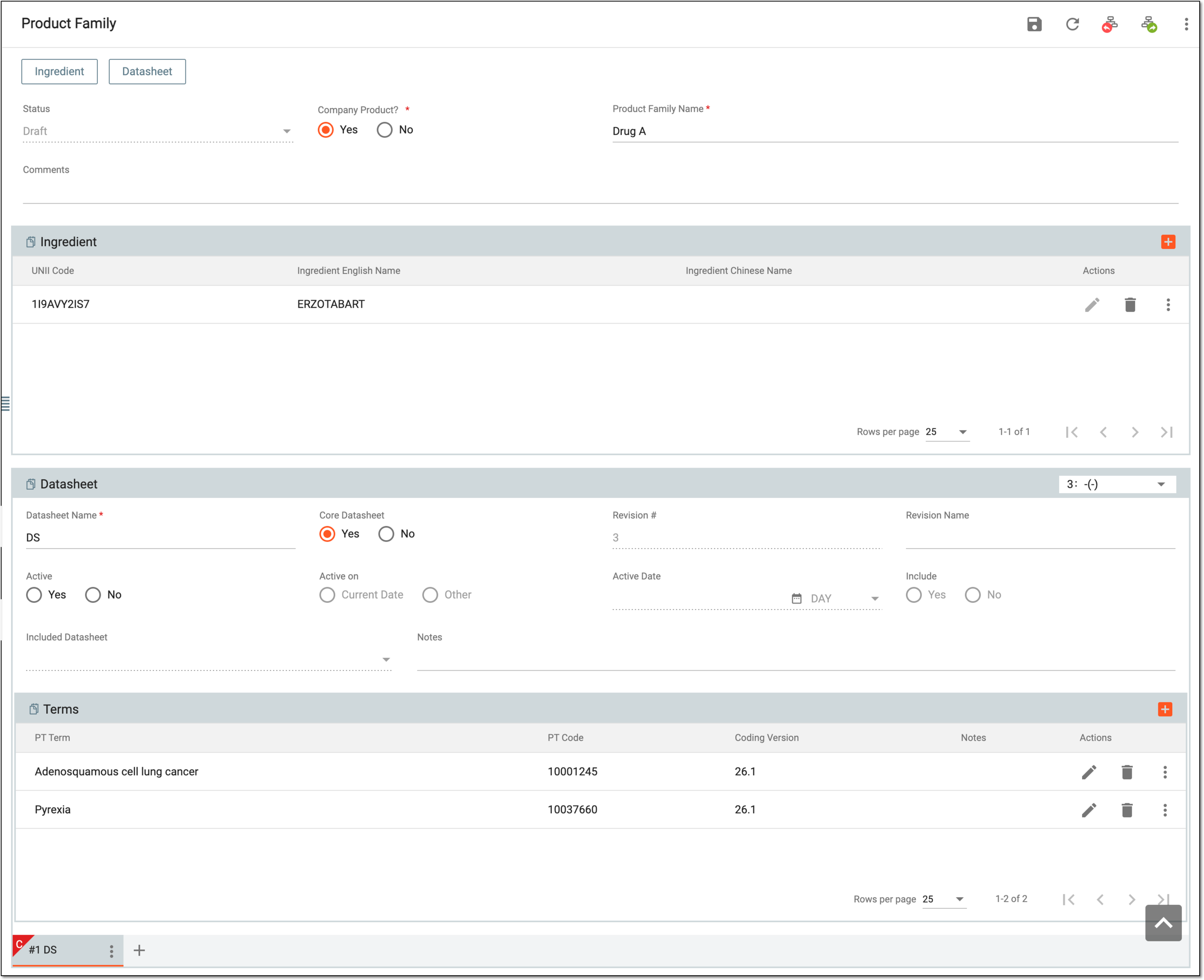The width and height of the screenshot is (1204, 980).
Task: Jump to Datasheet section button
Action: pyautogui.click(x=147, y=72)
